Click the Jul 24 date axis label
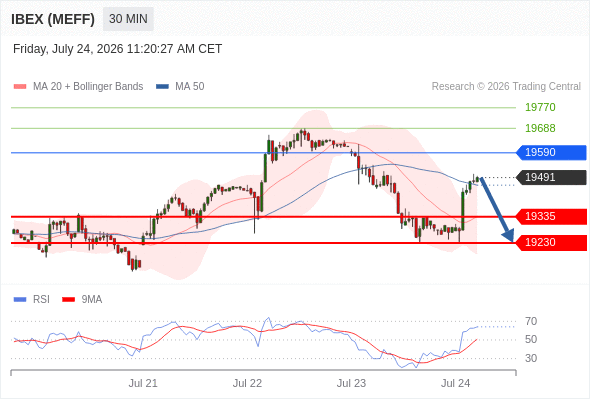The height and width of the screenshot is (400, 590). point(455,383)
